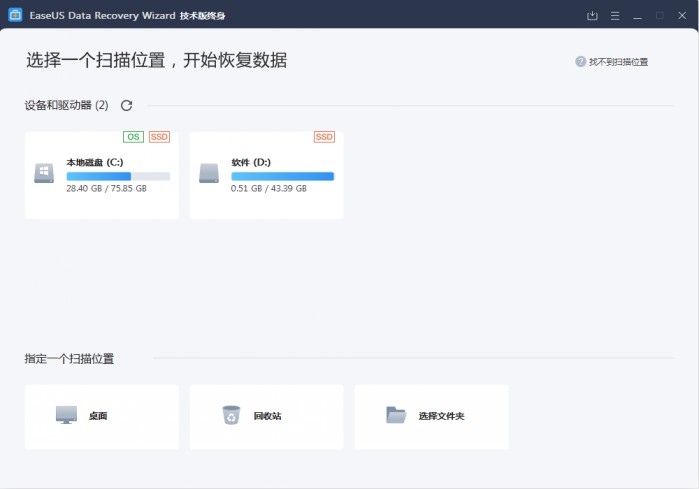Click the 指定一个扫描位置 section heading
The image size is (699, 489).
click(69, 359)
